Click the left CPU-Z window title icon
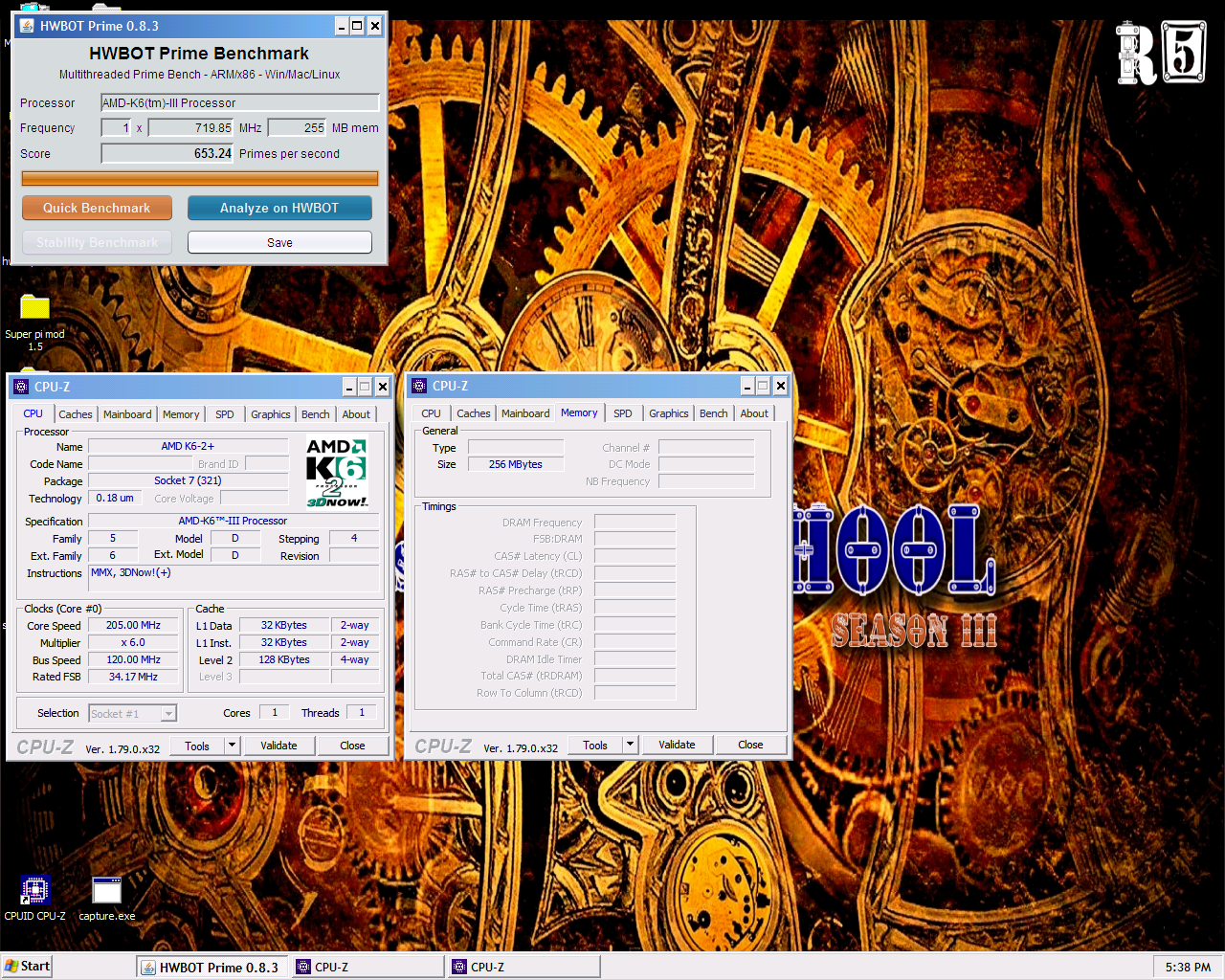Screen dimensions: 1225x980 (21, 387)
